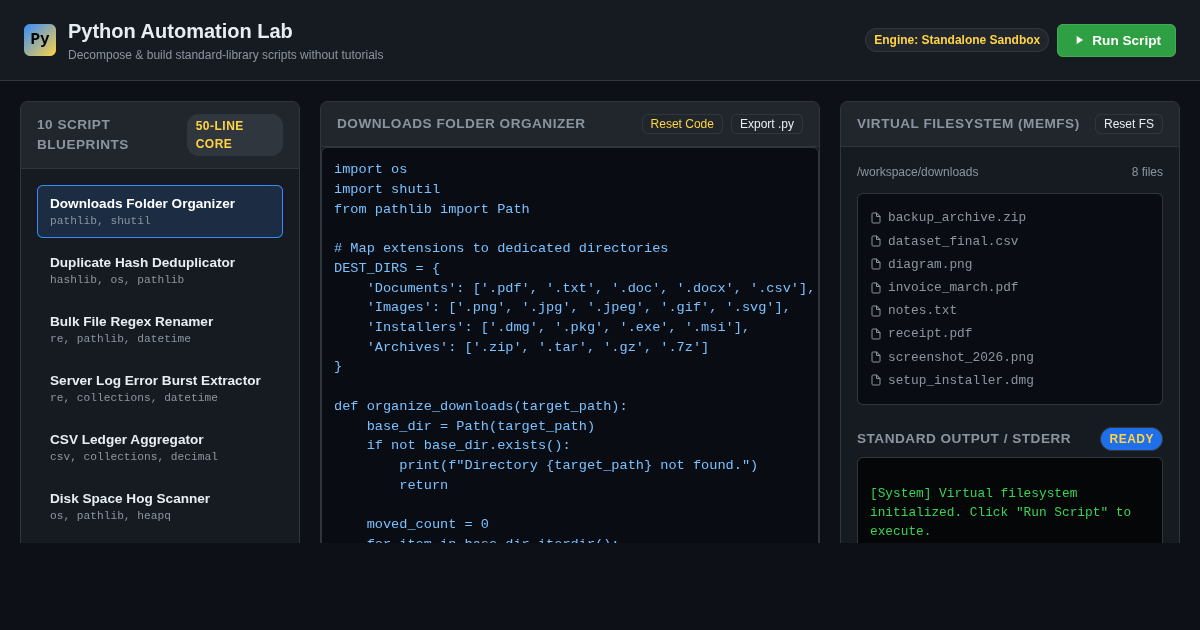1200x630 pixels.
Task: Click the 'def organize_downloads(target_path):' line
Action: (481, 406)
